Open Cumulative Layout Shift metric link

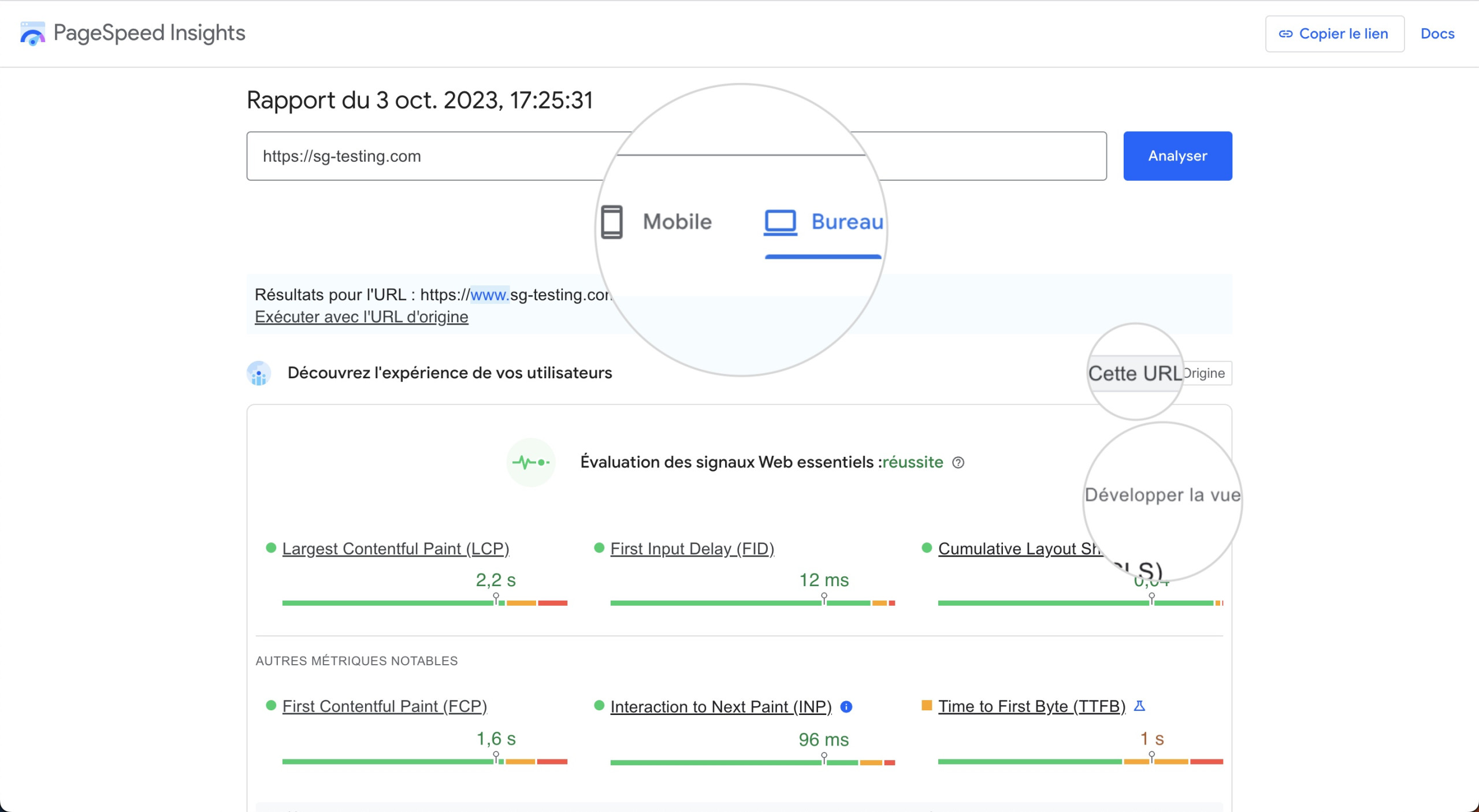(x=1020, y=549)
